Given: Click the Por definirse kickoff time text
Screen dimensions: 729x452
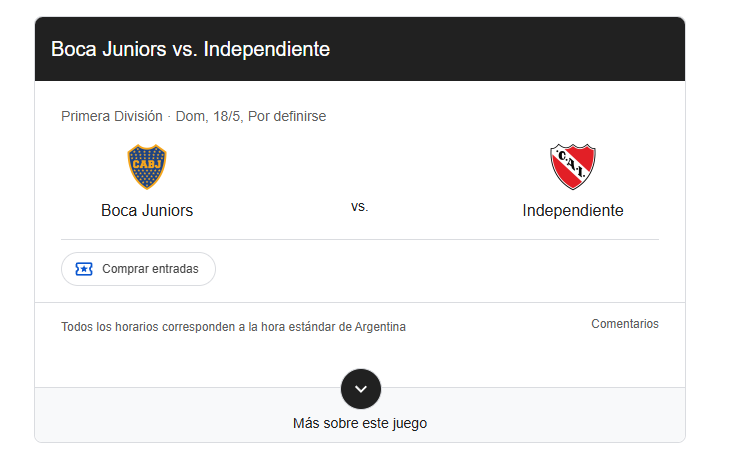Looking at the screenshot, I should tap(287, 116).
